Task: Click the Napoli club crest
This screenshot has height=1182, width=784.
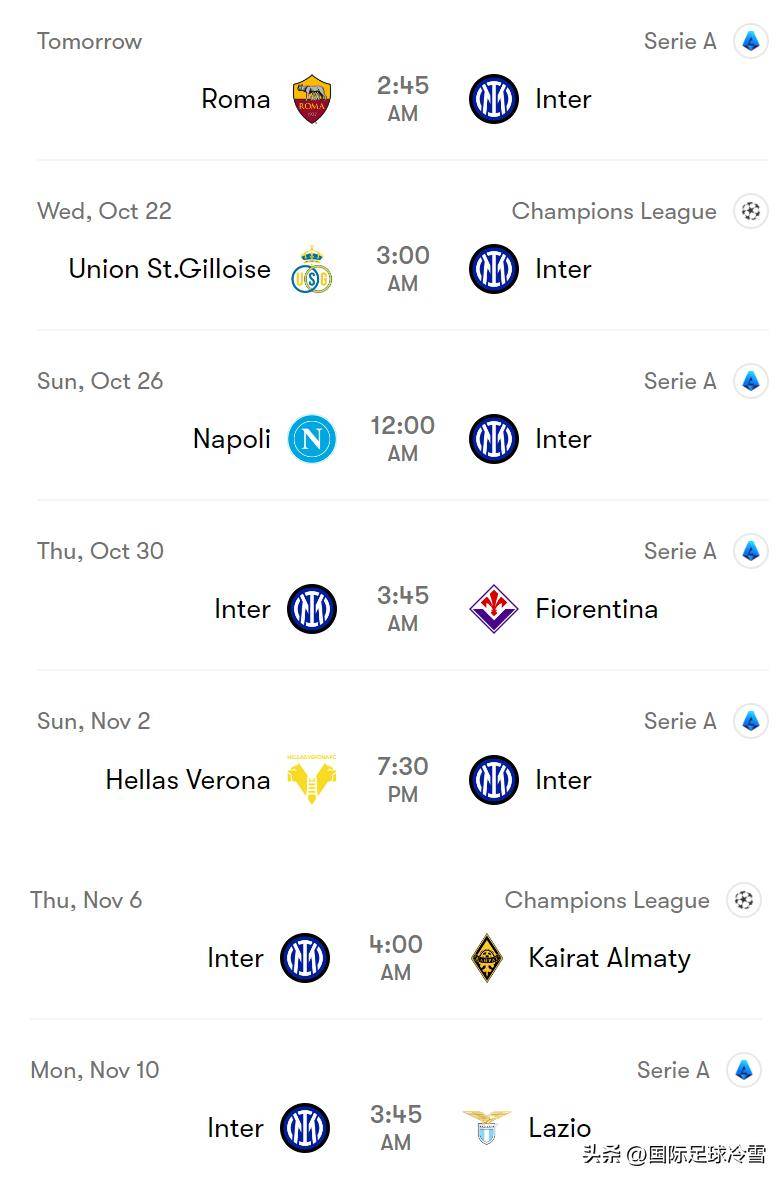Action: click(312, 439)
